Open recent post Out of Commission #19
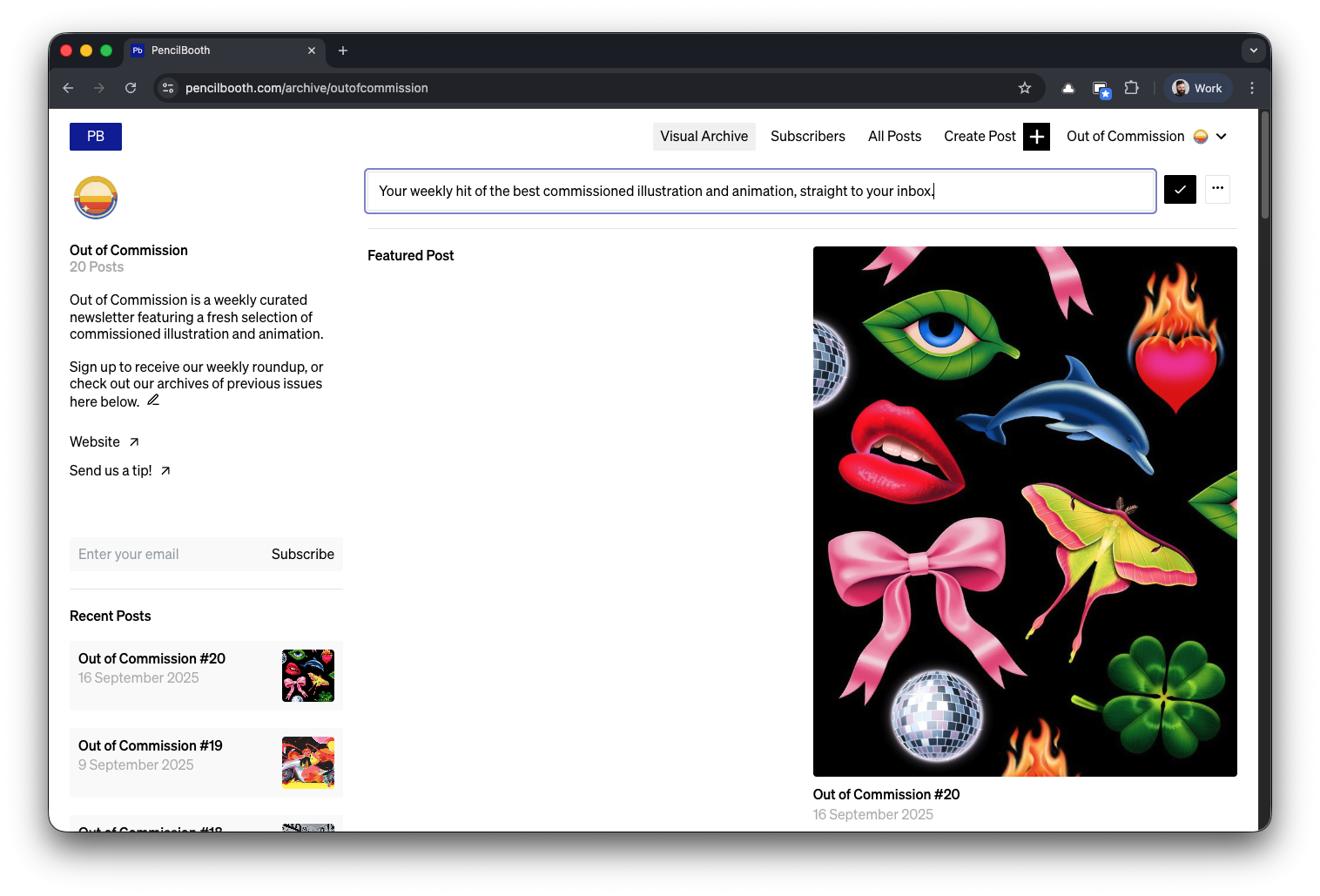Image resolution: width=1320 pixels, height=896 pixels. 206,763
